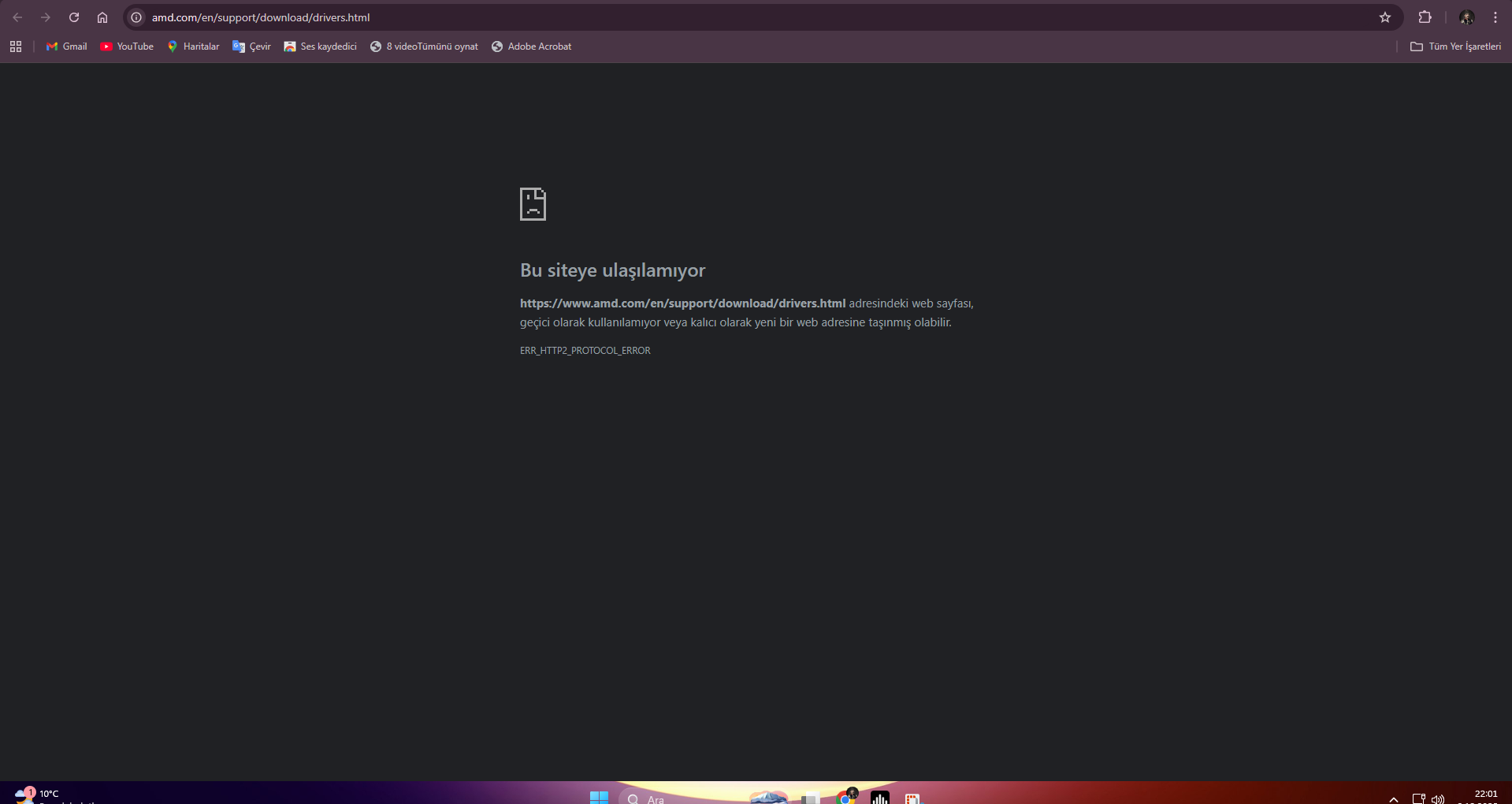Image resolution: width=1512 pixels, height=804 pixels.
Task: Open the browser home page icon
Action: tap(102, 17)
